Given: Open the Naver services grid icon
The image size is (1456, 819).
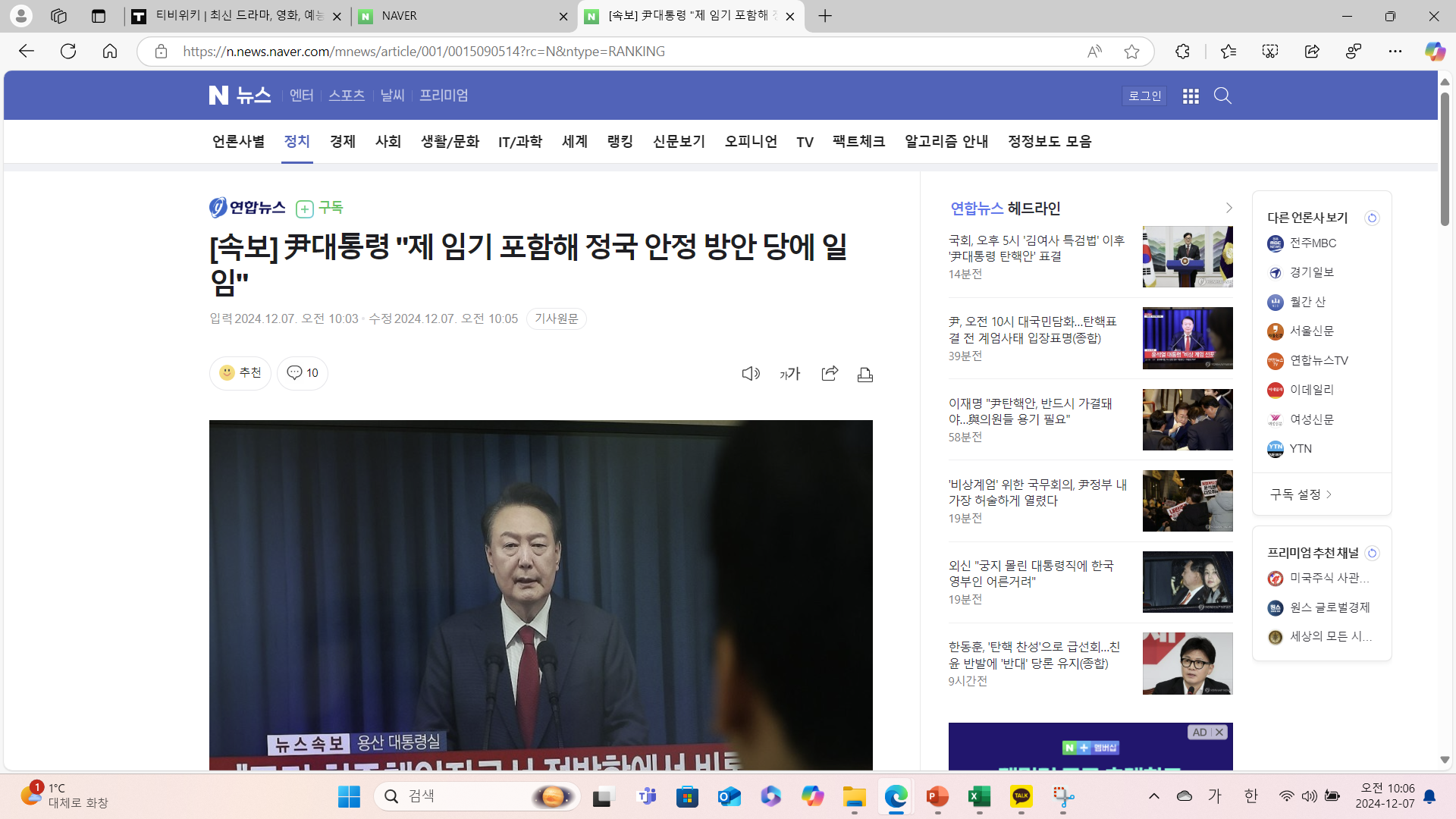Looking at the screenshot, I should tap(1191, 96).
